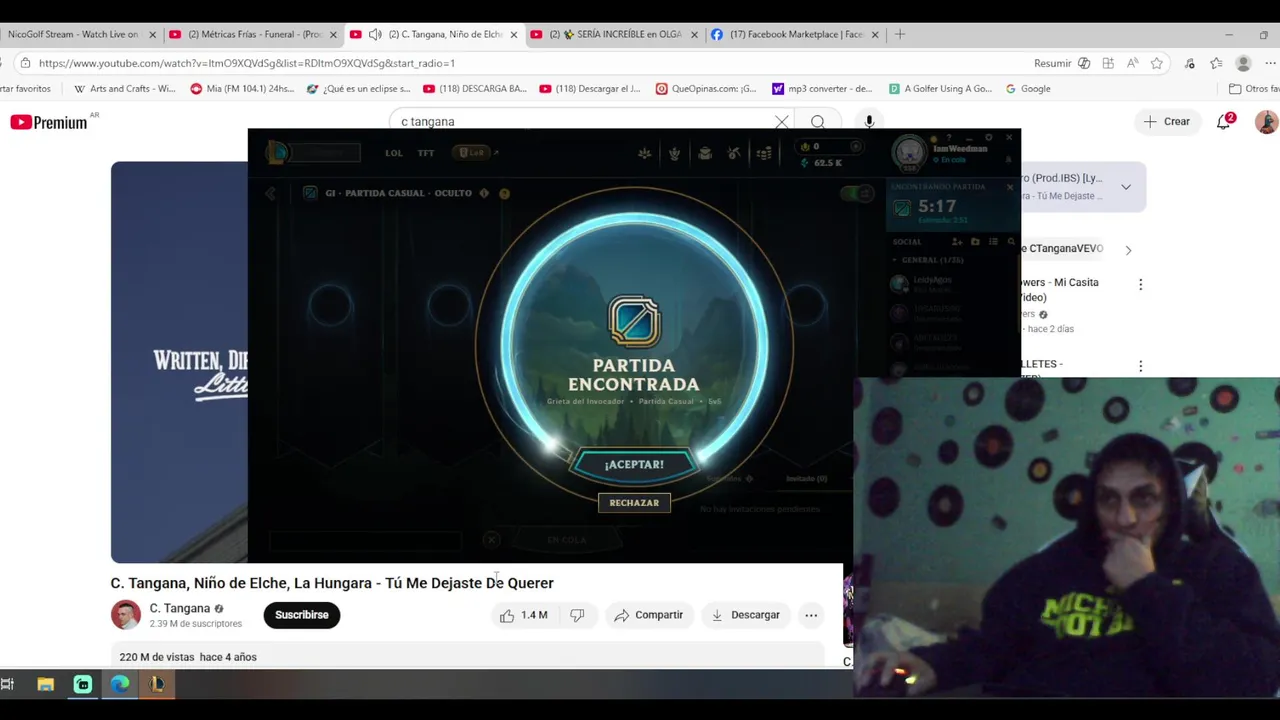Dislike the video with thumbs down
Image resolution: width=1280 pixels, height=720 pixels.
tap(577, 615)
